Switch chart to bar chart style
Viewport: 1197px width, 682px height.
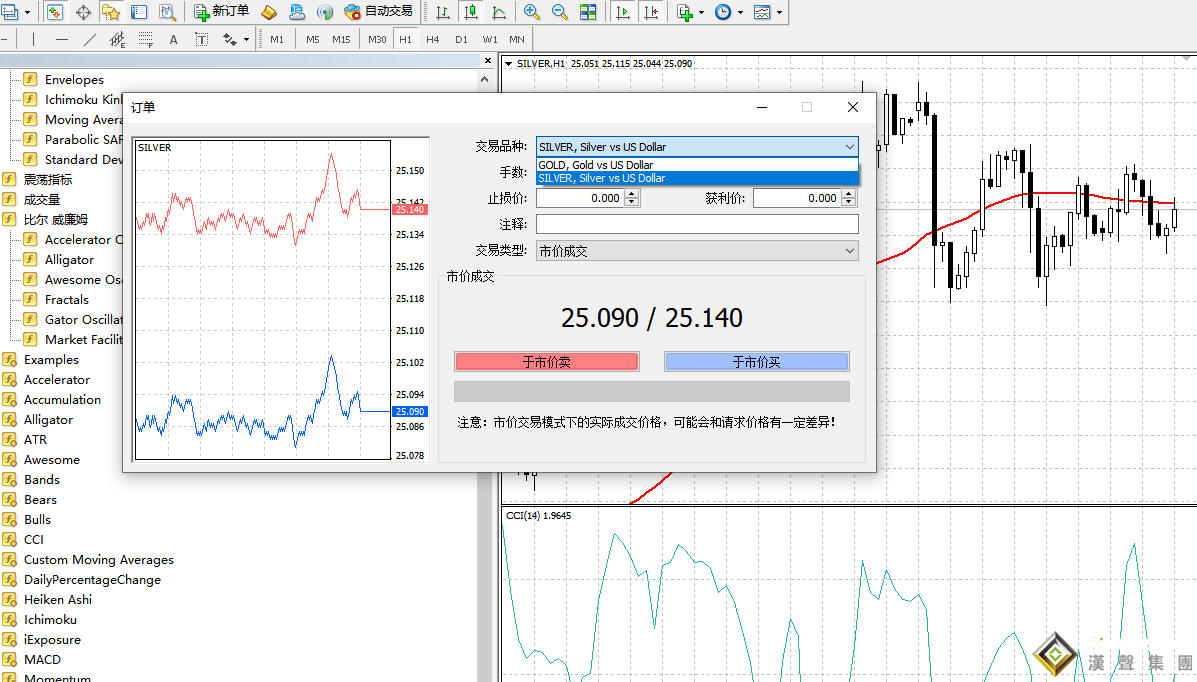(443, 12)
